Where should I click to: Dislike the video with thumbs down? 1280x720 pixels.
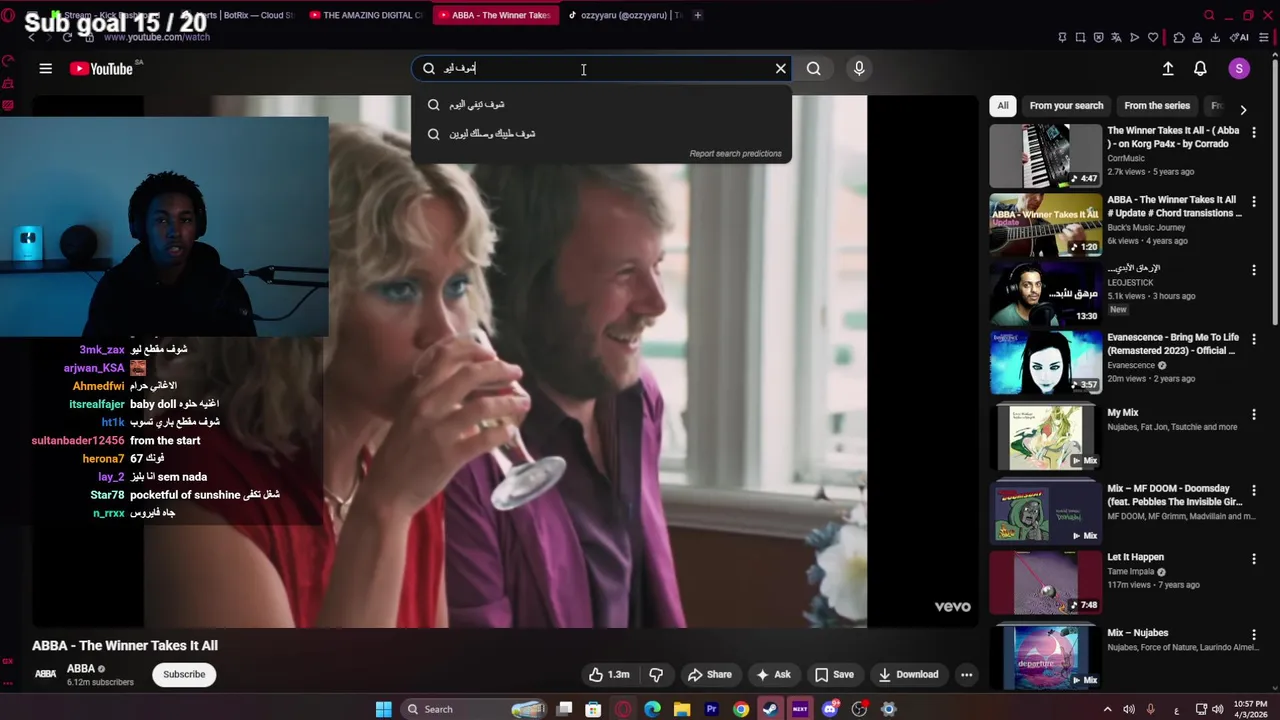click(x=657, y=675)
